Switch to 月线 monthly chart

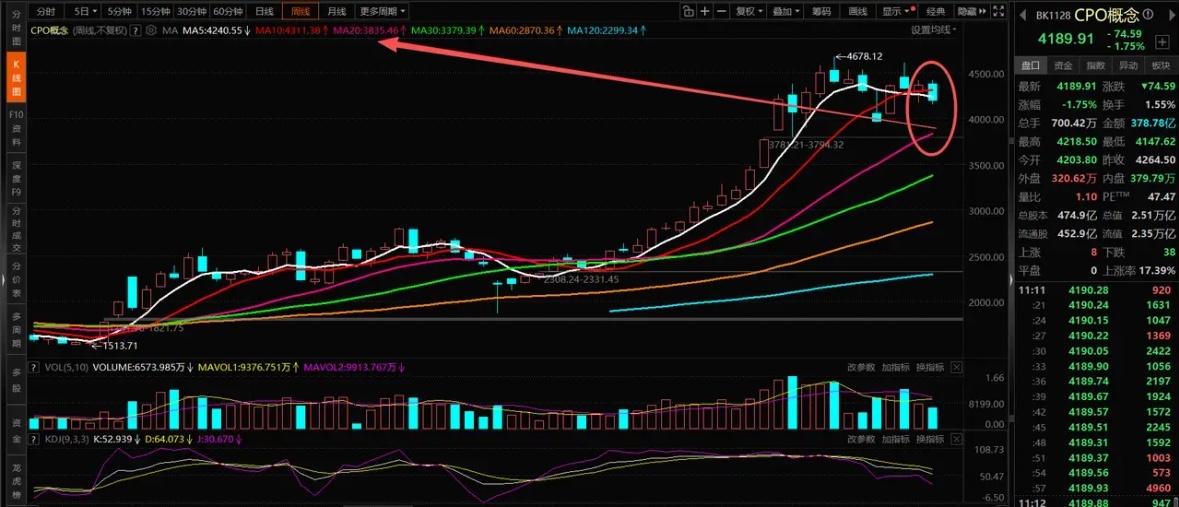(x=336, y=11)
